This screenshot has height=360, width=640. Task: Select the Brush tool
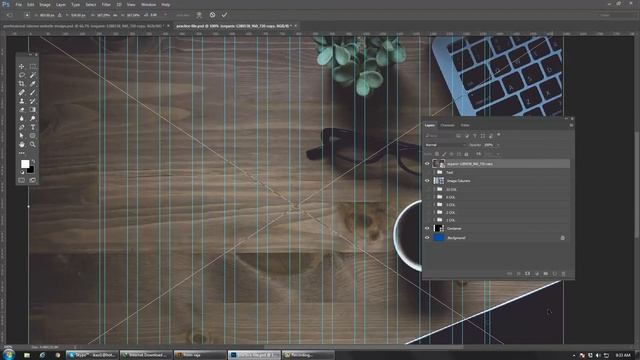pos(33,92)
